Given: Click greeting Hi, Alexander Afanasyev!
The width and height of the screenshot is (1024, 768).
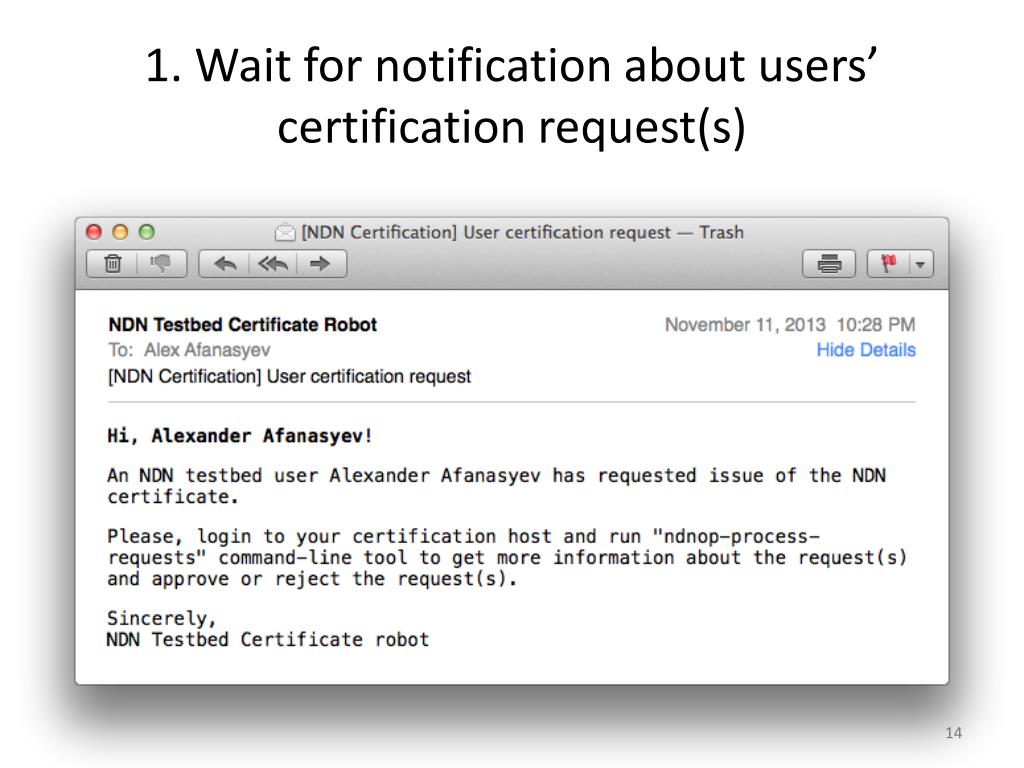Looking at the screenshot, I should 240,436.
